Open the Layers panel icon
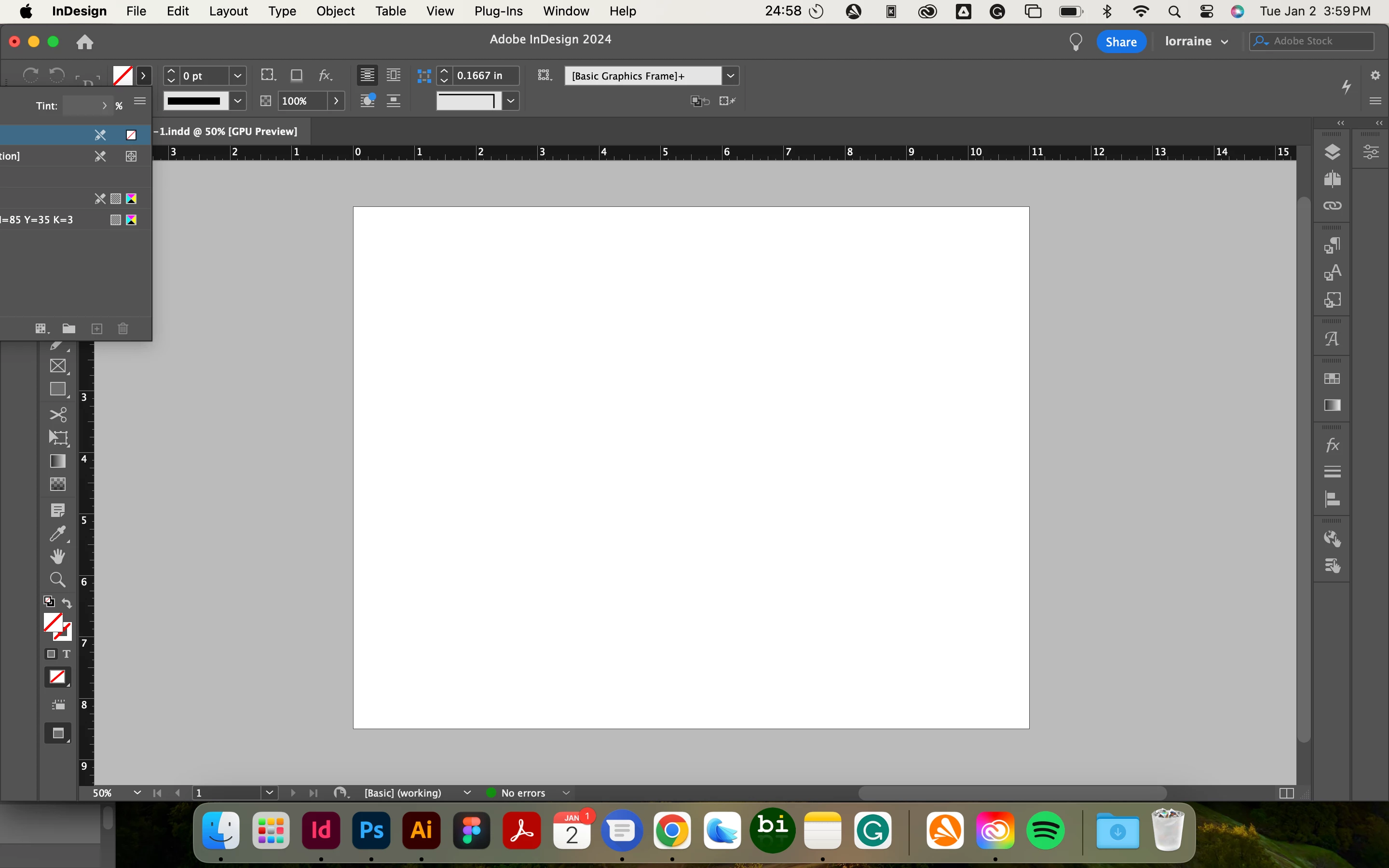Viewport: 1389px width, 868px height. [x=1332, y=152]
